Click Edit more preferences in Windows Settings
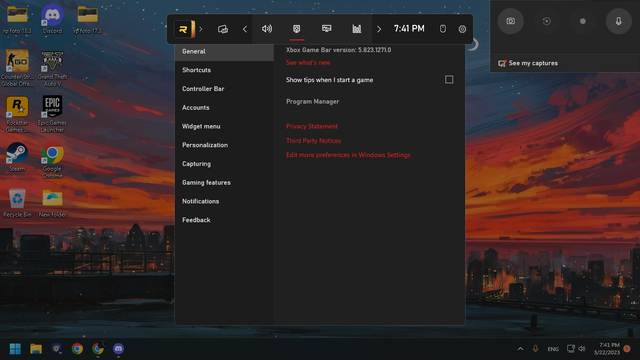This screenshot has height=360, width=640. [x=348, y=155]
